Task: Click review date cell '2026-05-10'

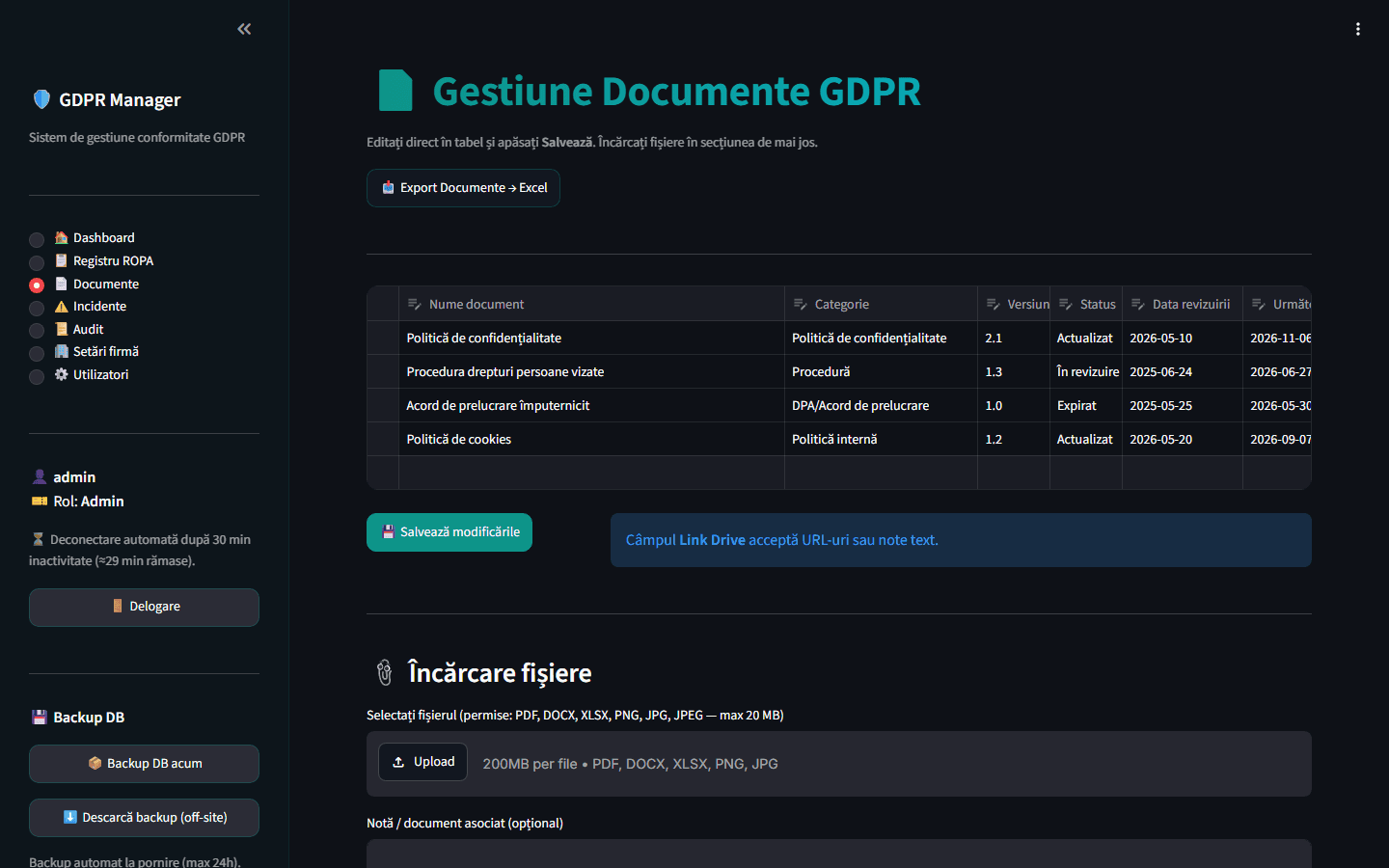Action: click(x=1183, y=338)
